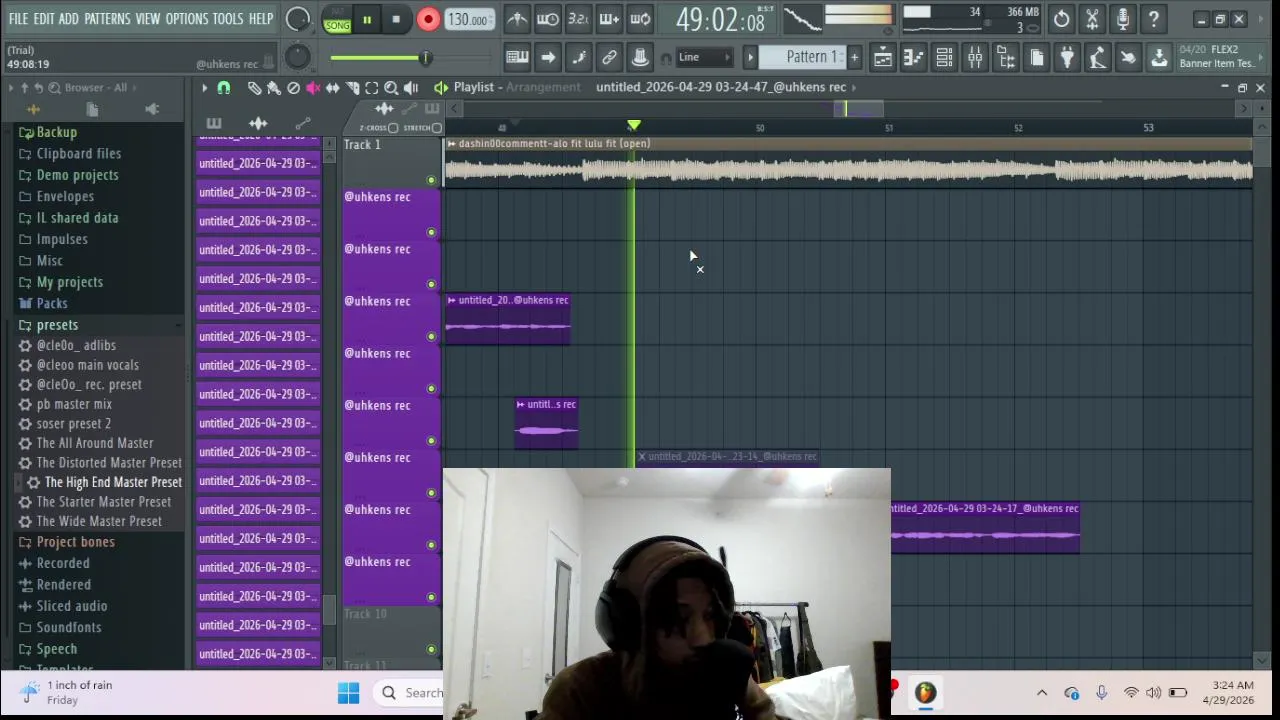1280x720 pixels.
Task: Toggle wait for input to start
Action: click(x=548, y=19)
